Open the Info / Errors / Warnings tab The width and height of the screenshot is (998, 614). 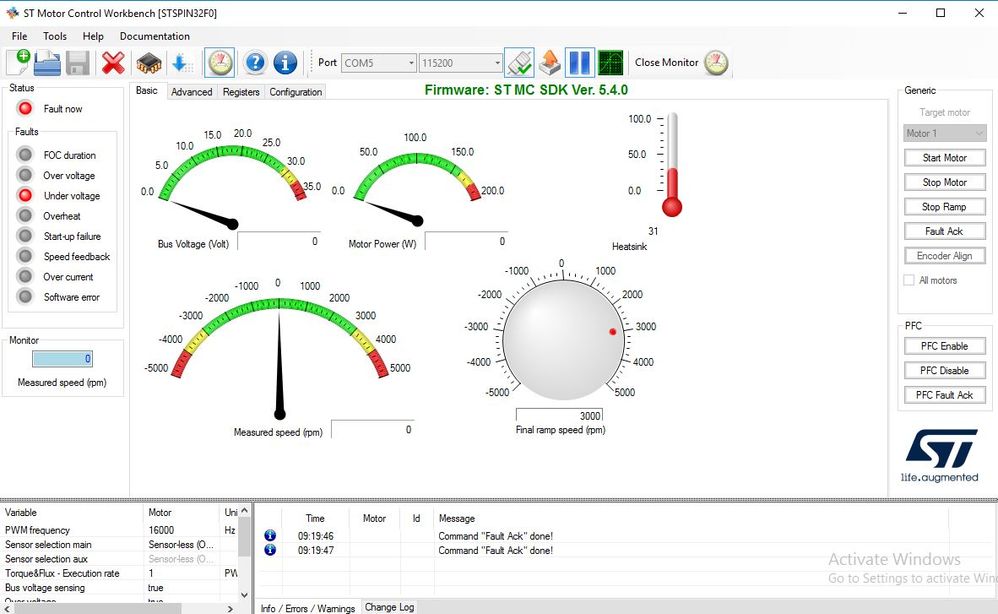point(308,608)
